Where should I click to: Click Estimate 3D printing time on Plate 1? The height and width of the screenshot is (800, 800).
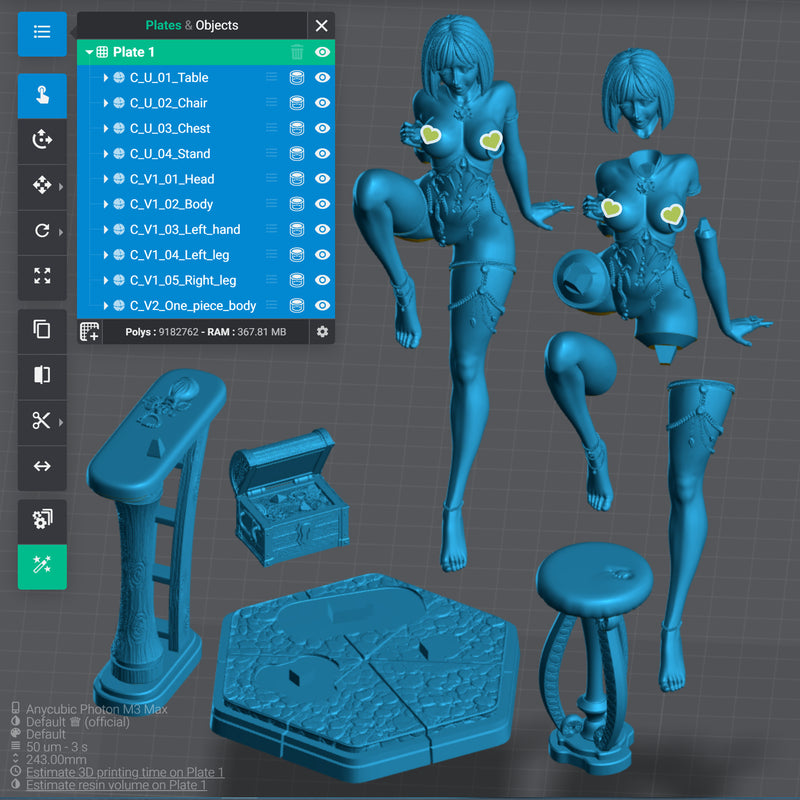[125, 772]
